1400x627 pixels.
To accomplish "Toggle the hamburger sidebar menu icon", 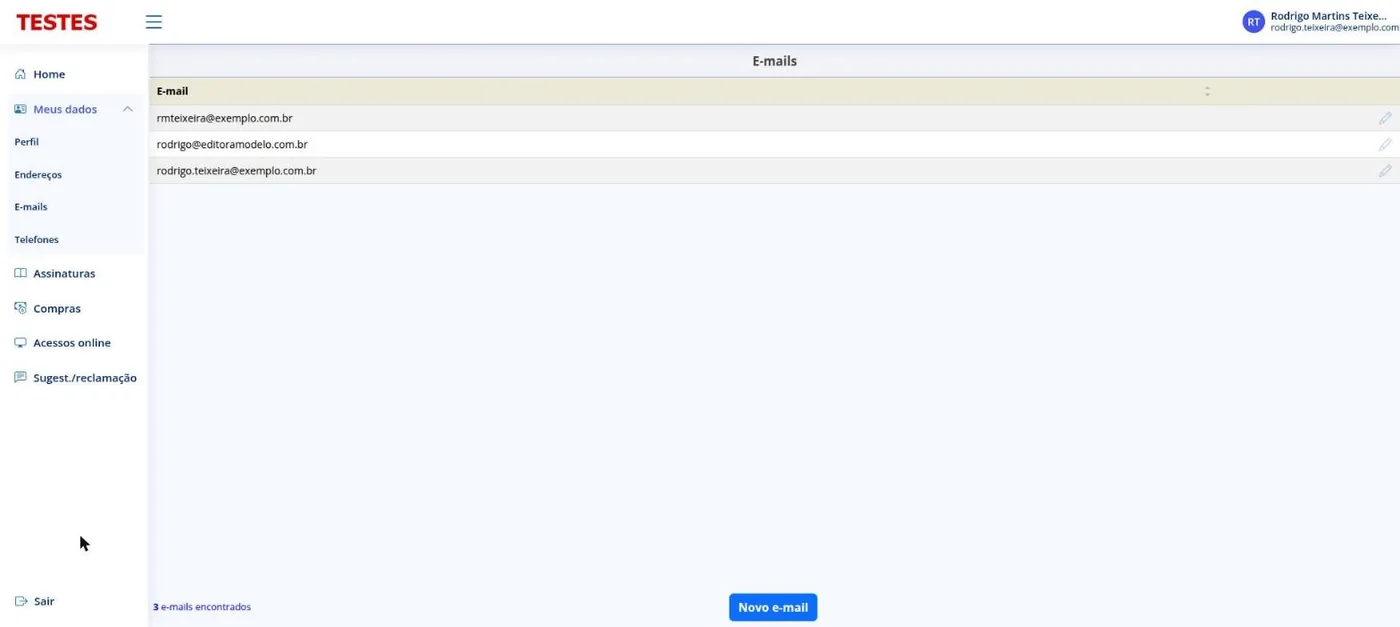I will click(153, 22).
